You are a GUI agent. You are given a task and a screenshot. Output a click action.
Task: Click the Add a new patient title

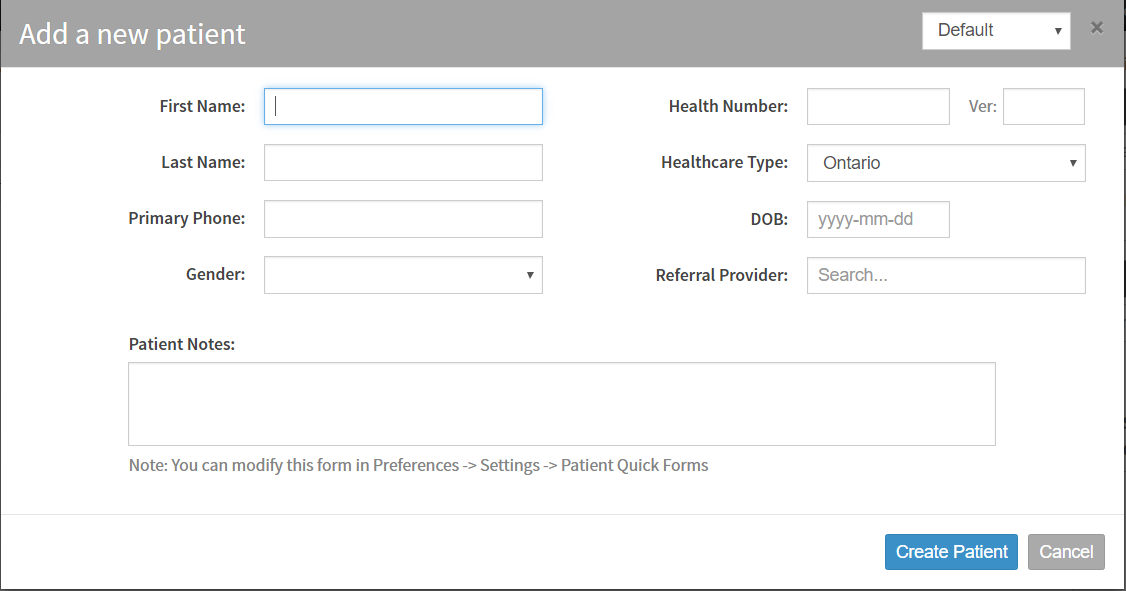point(131,33)
